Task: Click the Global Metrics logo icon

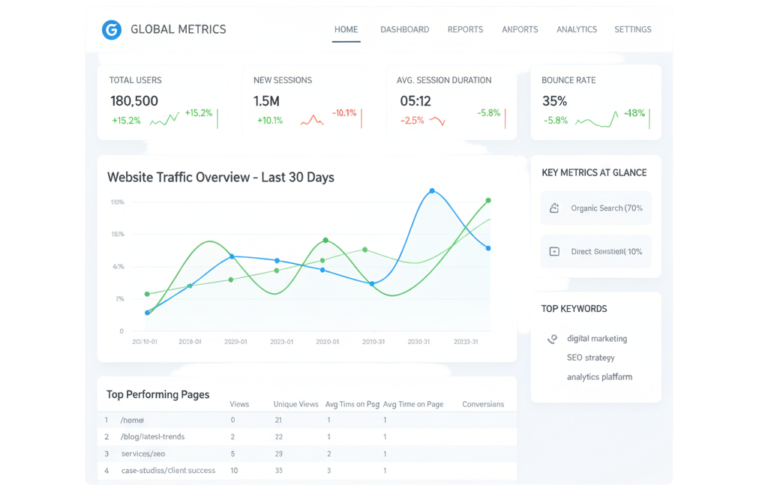Action: click(x=111, y=30)
